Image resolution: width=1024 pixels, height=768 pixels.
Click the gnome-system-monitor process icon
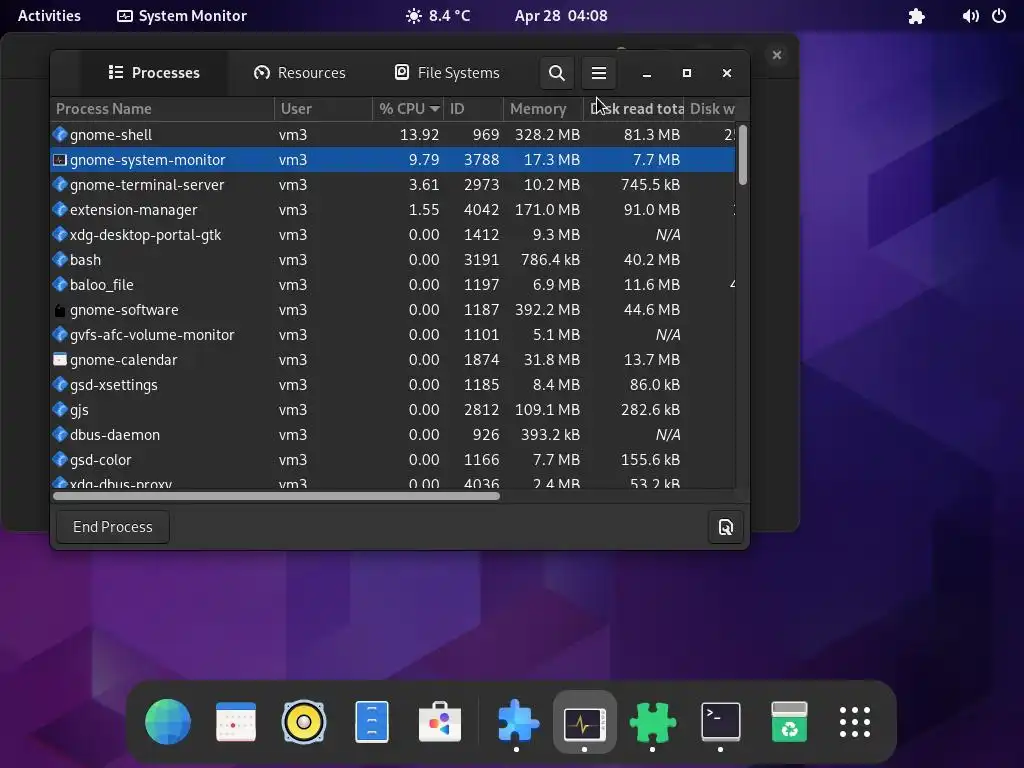[x=60, y=160]
